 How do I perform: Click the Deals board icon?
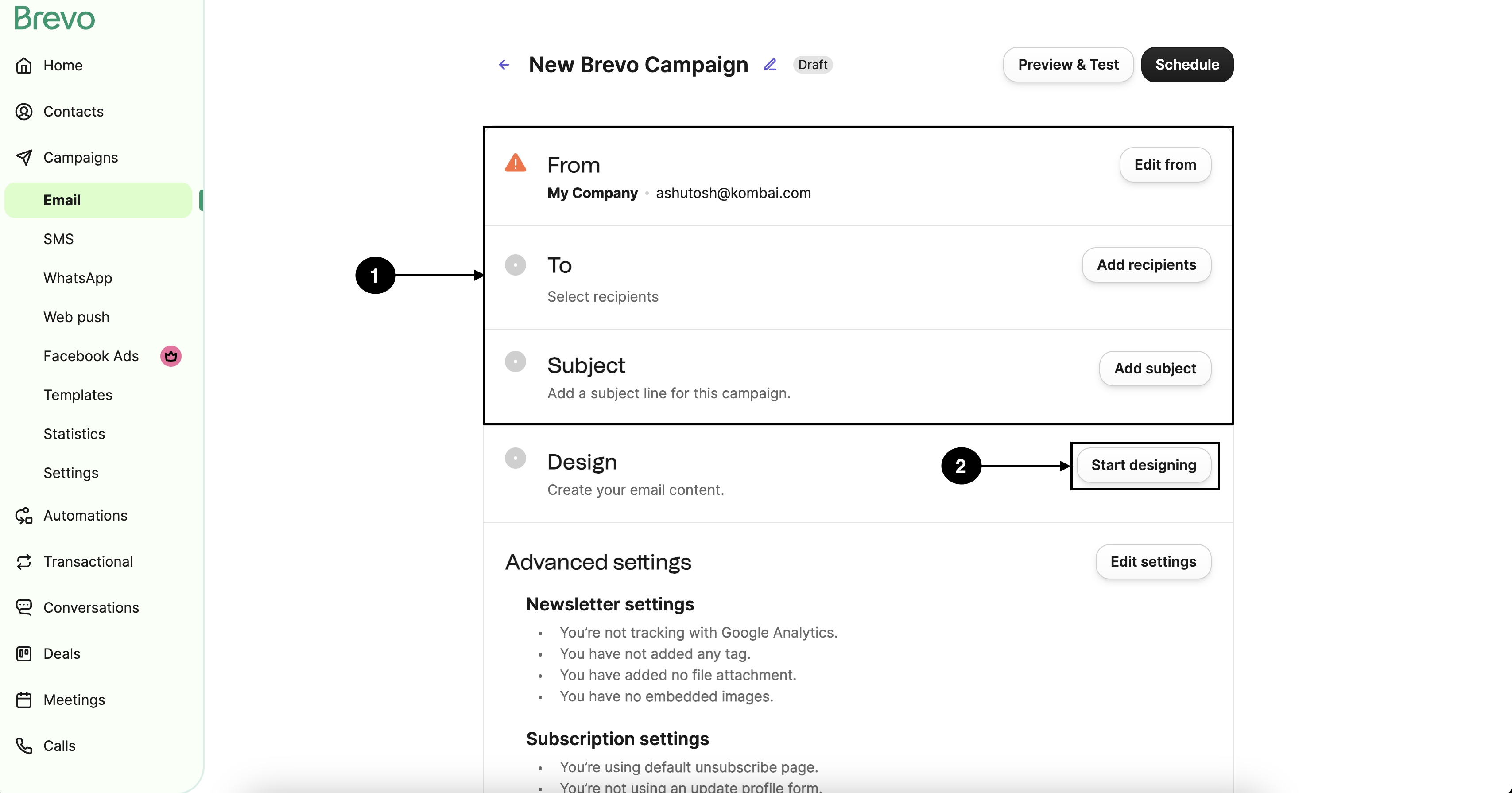pos(23,654)
